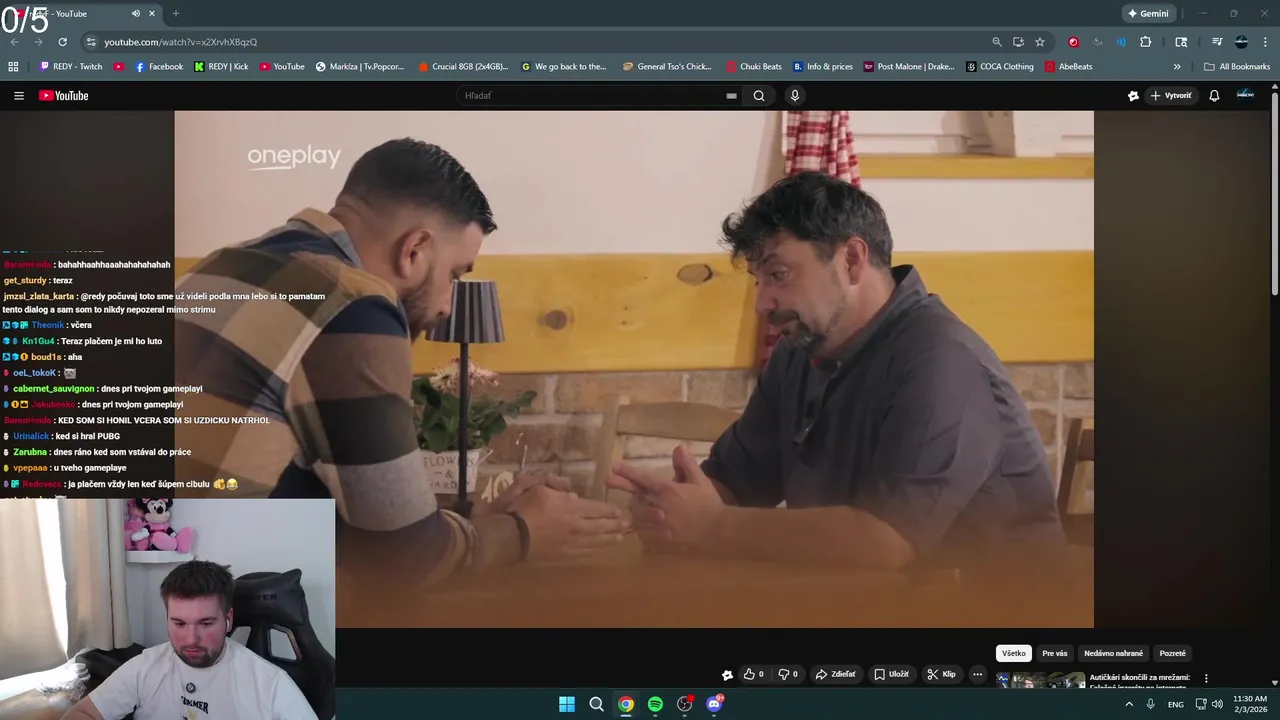Open Spotify from the taskbar
The width and height of the screenshot is (1280, 720).
[655, 704]
